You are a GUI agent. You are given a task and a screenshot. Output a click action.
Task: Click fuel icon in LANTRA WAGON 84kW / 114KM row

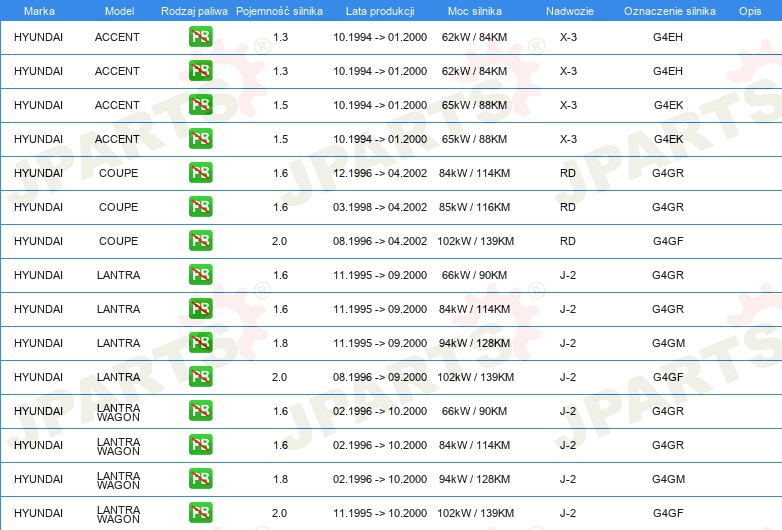[x=200, y=444]
